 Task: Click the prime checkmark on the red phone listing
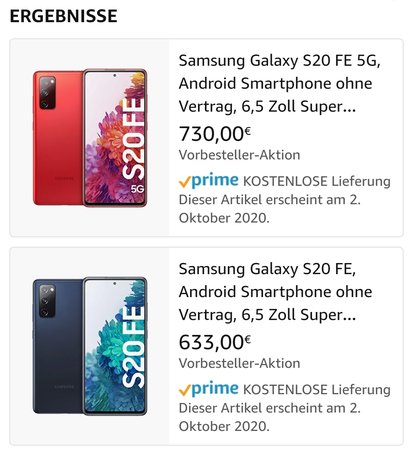185,182
